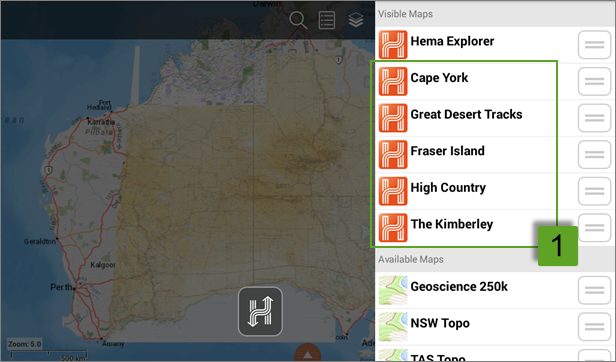Open the list view icon

click(327, 20)
